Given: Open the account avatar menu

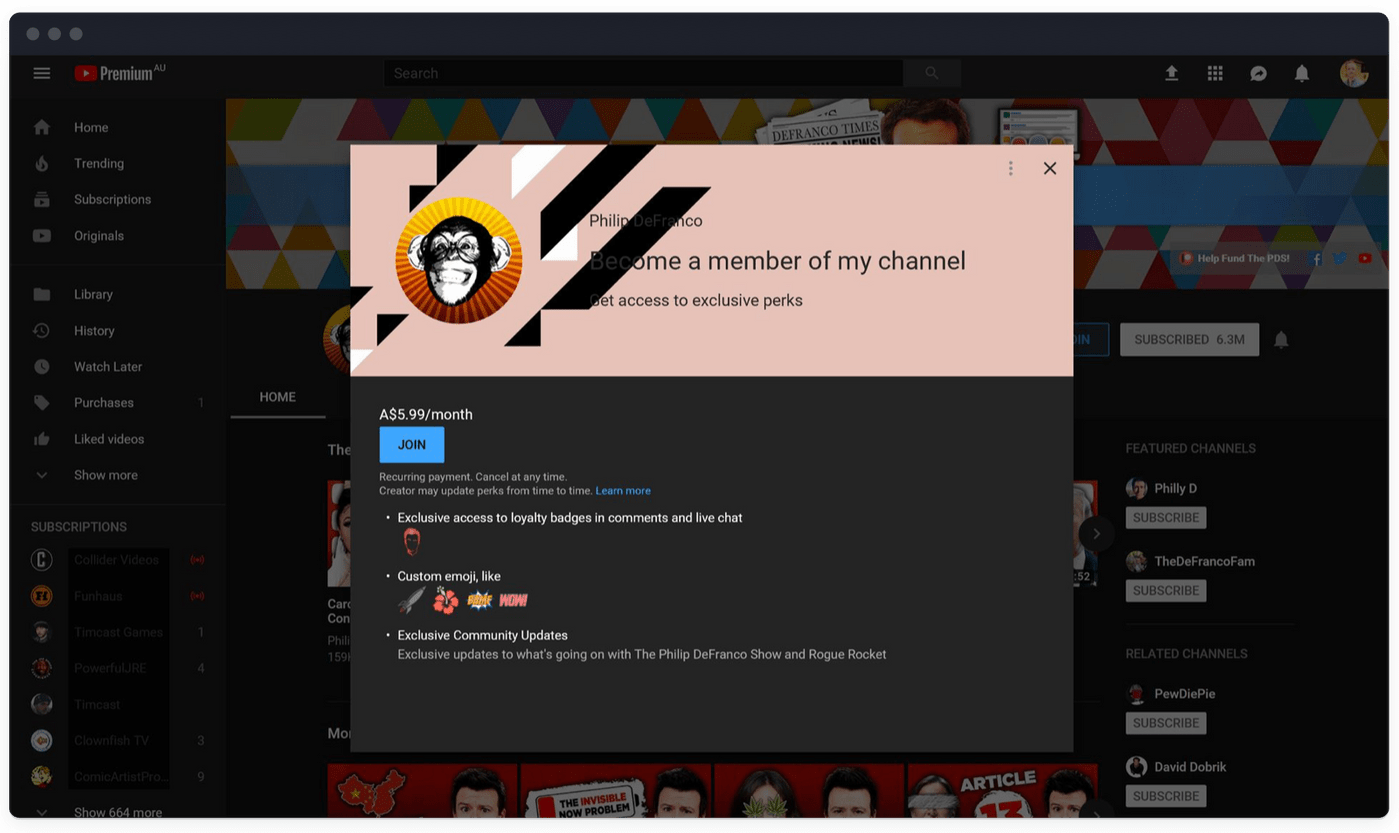Looking at the screenshot, I should point(1354,73).
